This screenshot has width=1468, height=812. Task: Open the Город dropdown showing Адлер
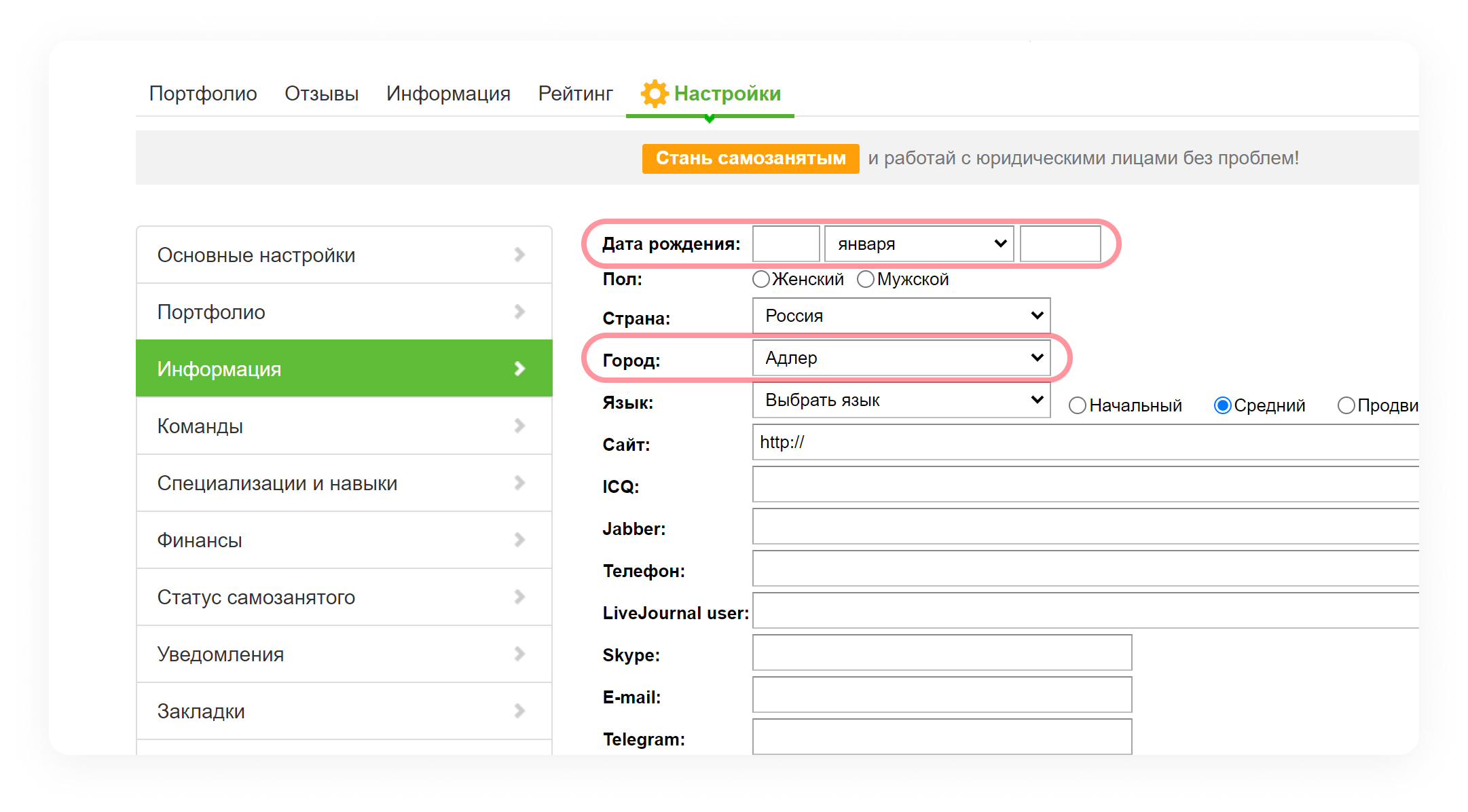pos(902,358)
